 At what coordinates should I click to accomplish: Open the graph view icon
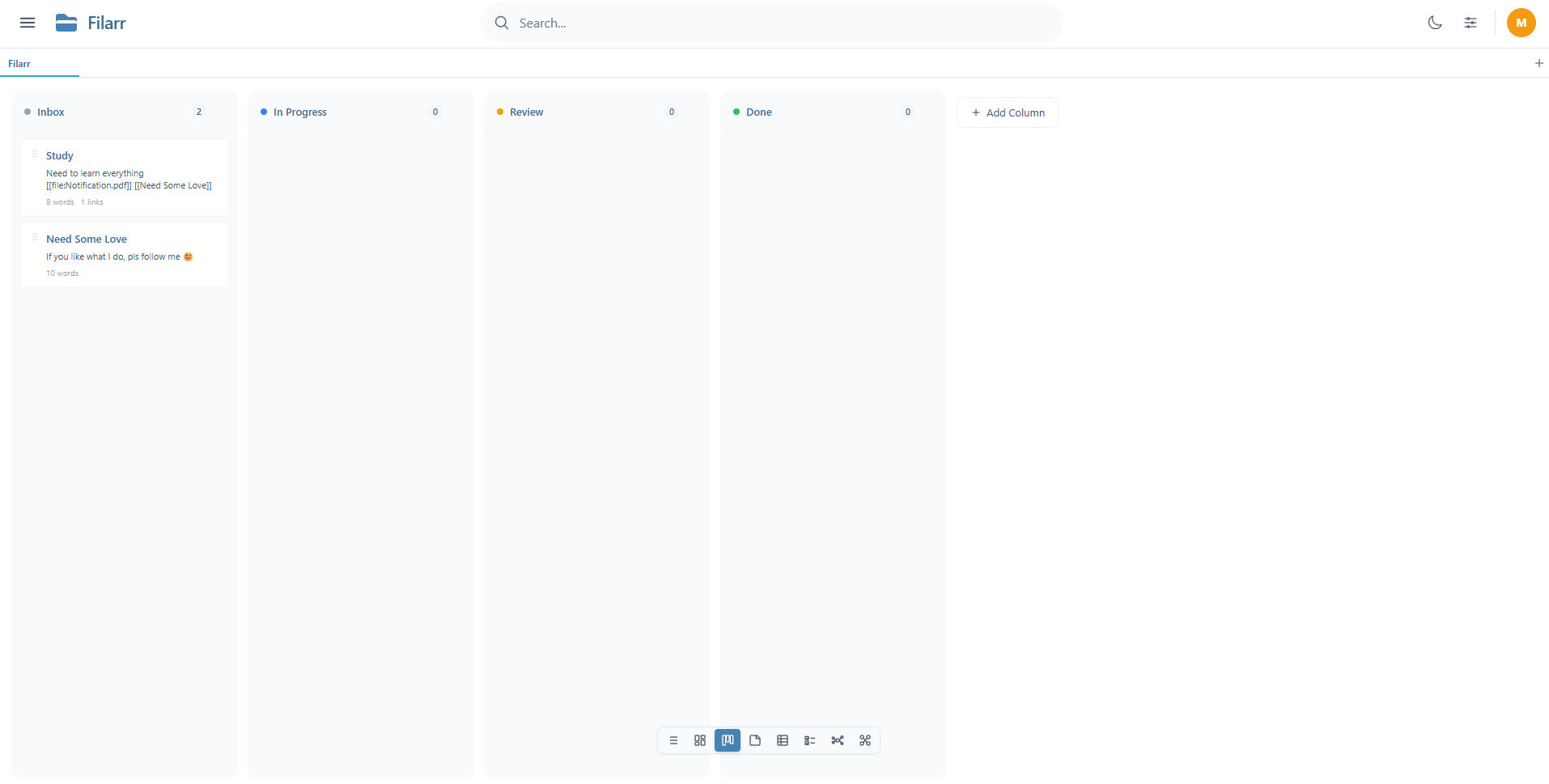838,740
